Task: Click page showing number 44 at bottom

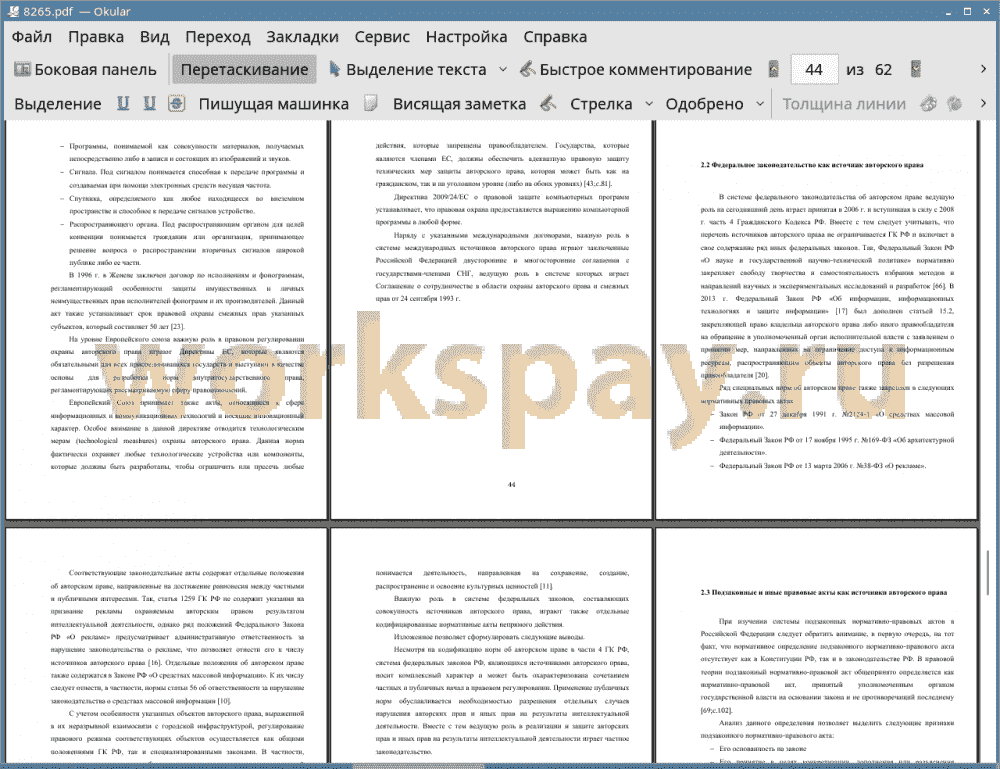Action: [x=491, y=320]
